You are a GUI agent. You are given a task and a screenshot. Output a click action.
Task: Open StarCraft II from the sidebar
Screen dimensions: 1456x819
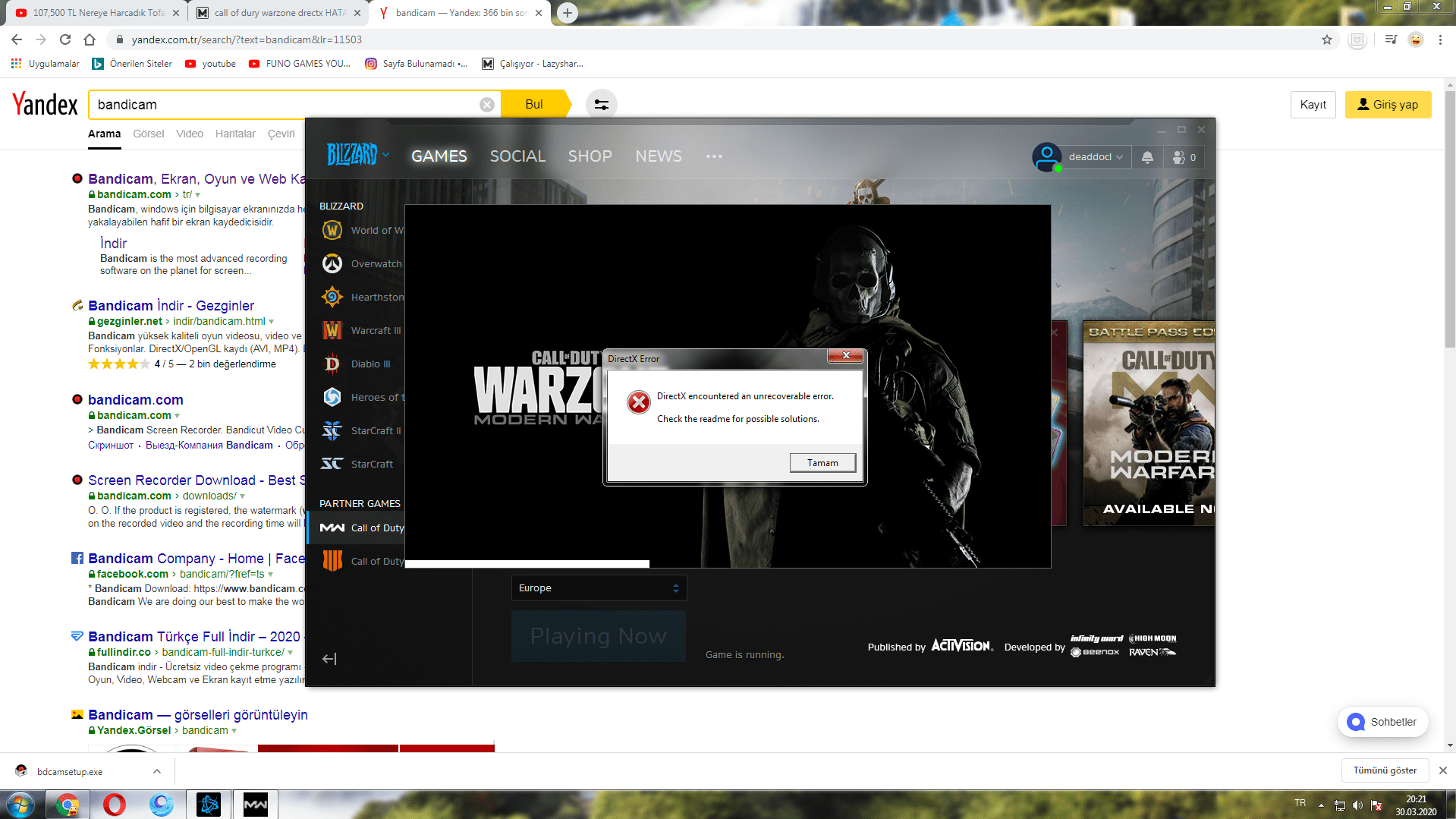361,430
